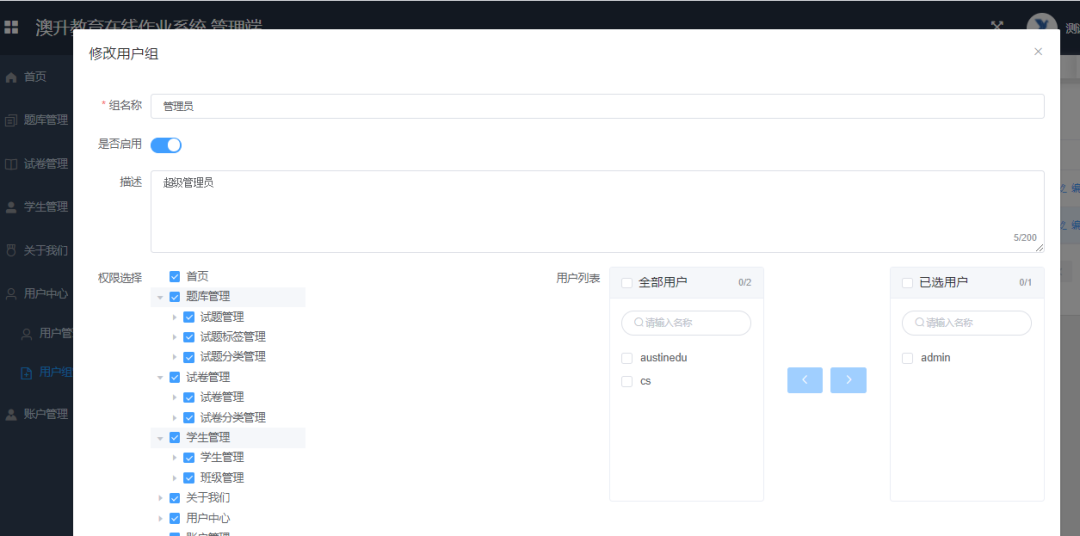Click the 关于我们 label in permission tree

208,497
